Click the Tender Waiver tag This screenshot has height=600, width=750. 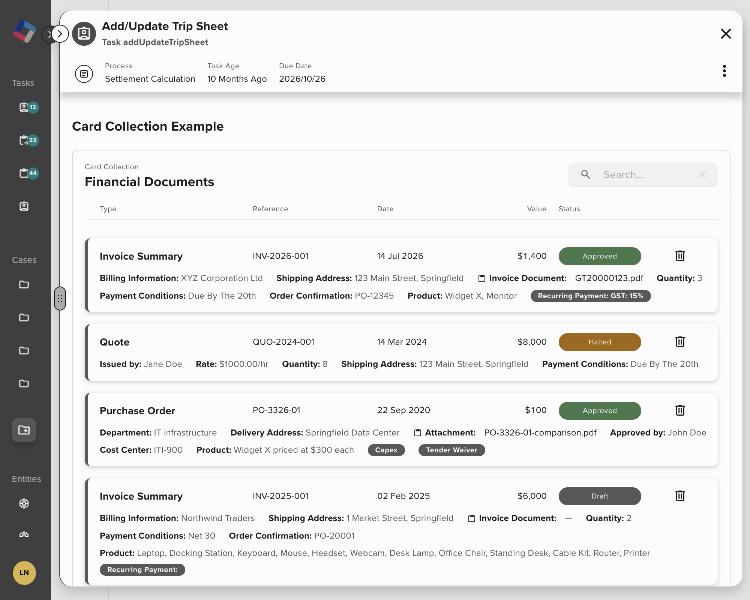(452, 450)
